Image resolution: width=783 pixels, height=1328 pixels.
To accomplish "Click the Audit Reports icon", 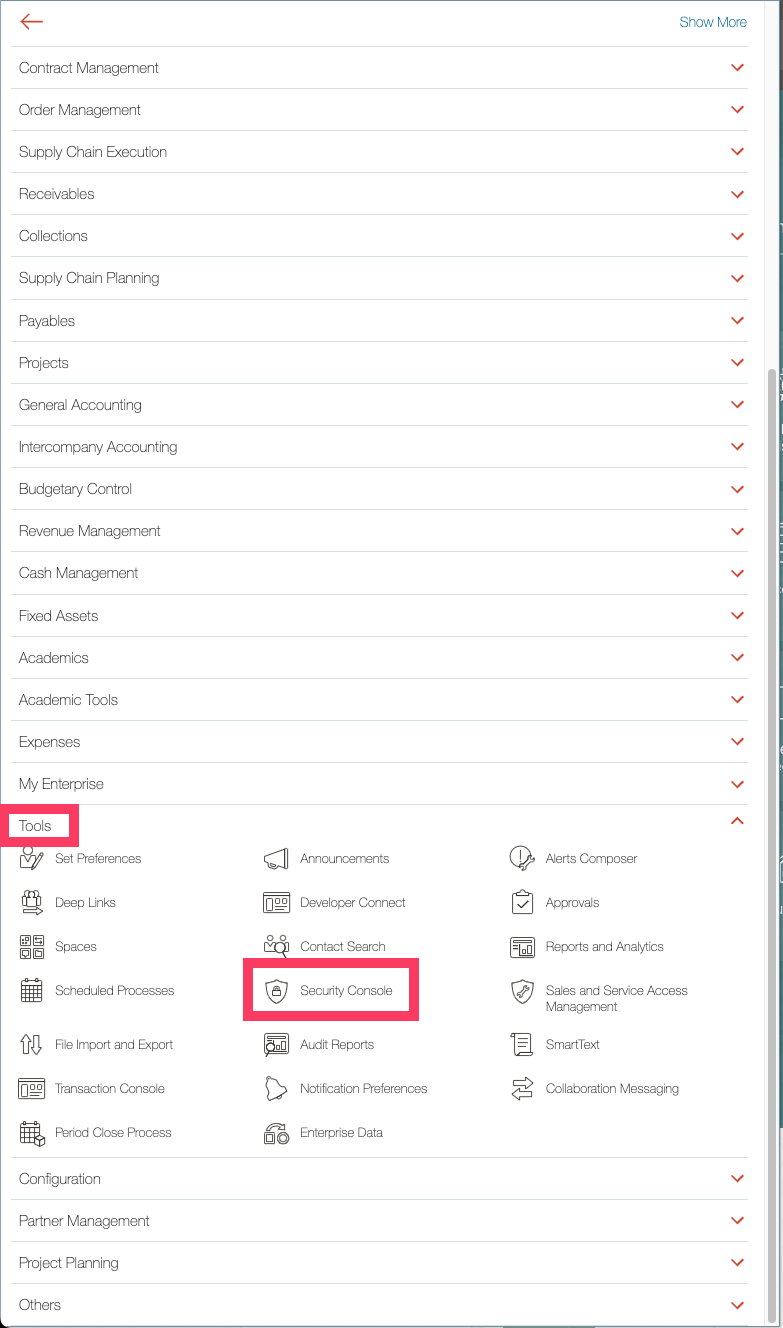I will pyautogui.click(x=276, y=1045).
